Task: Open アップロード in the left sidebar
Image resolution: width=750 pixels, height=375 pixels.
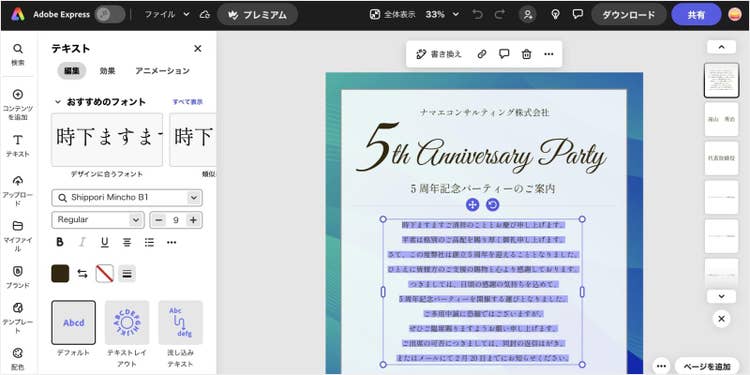Action: 18,190
